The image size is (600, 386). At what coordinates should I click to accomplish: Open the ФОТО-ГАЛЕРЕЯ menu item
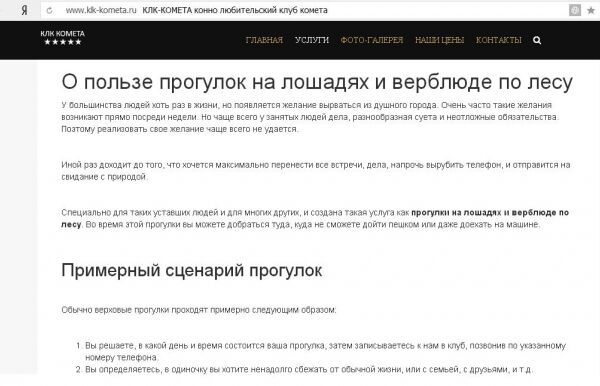pyautogui.click(x=372, y=40)
